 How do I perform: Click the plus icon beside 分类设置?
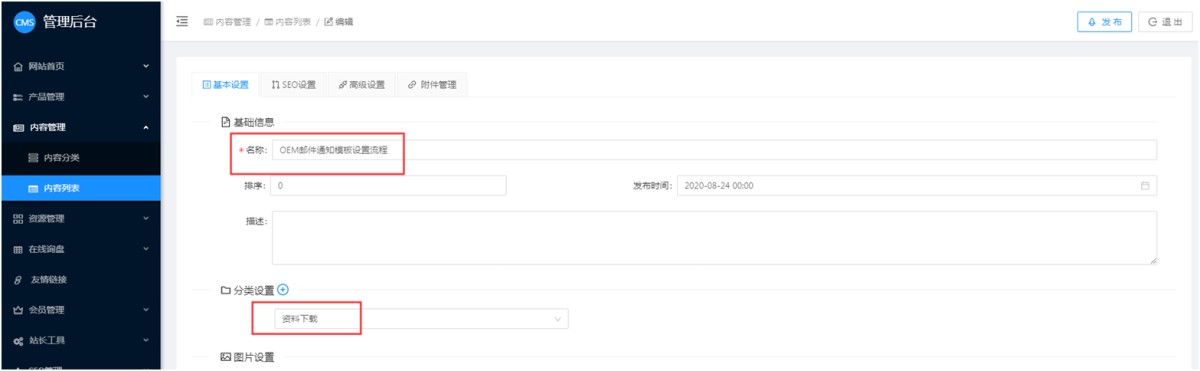(282, 290)
